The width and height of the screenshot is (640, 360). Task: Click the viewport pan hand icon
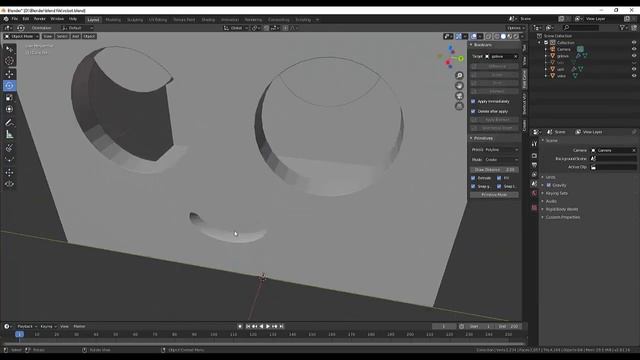coord(459,86)
